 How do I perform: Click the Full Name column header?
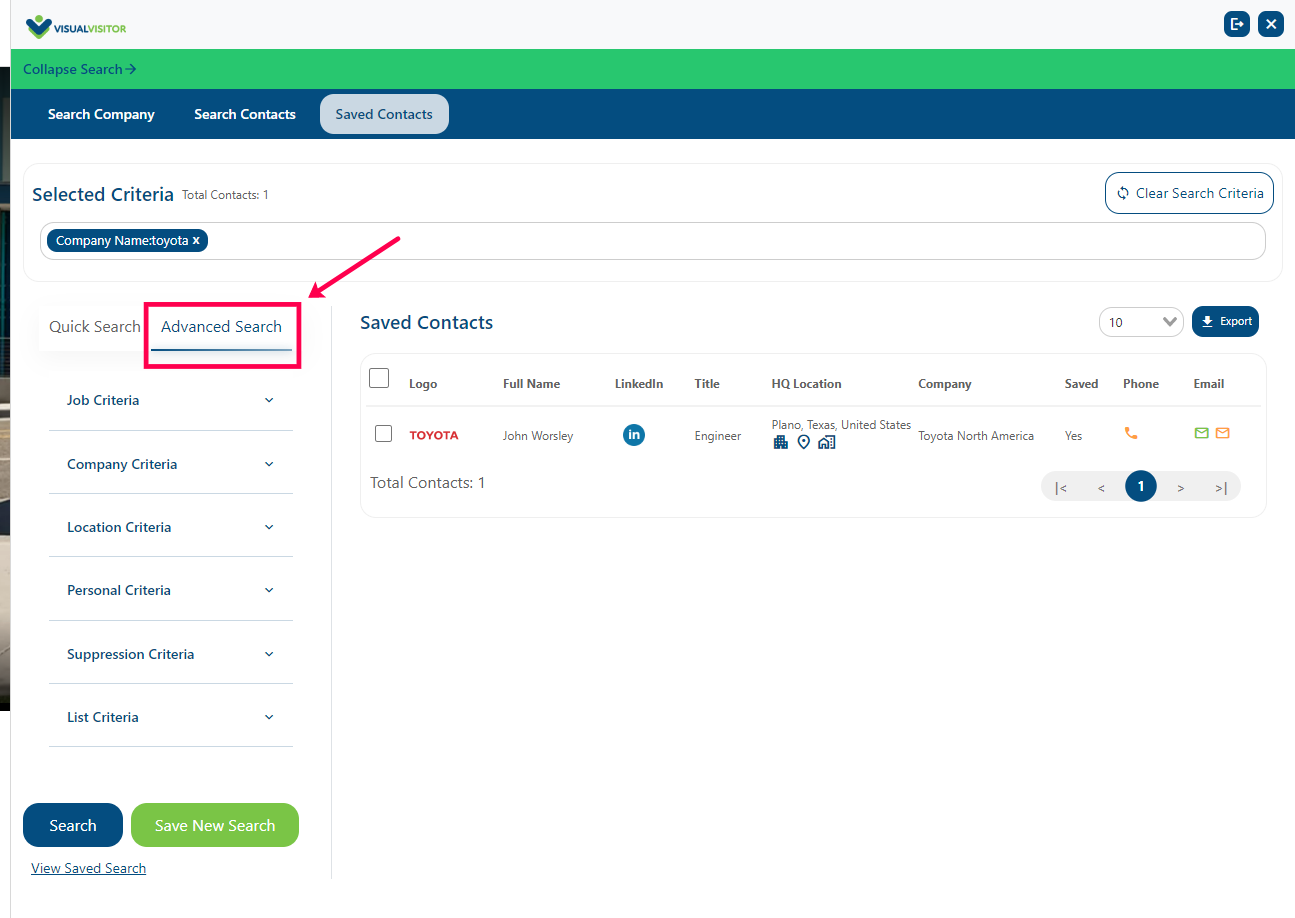point(531,384)
